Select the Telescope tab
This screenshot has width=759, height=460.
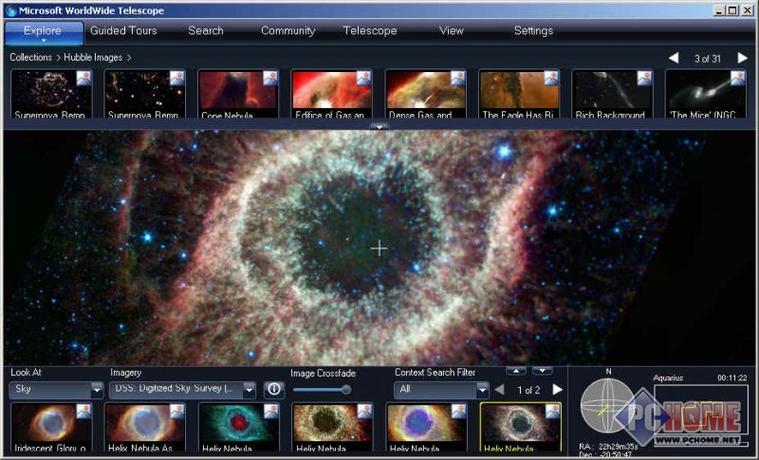point(370,31)
